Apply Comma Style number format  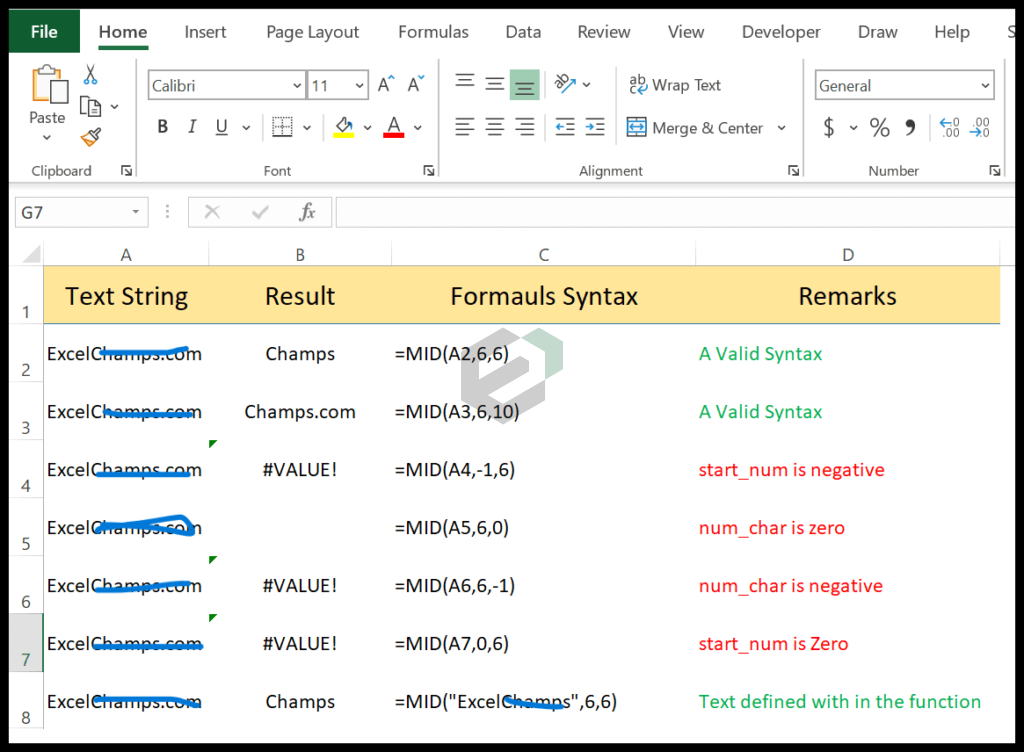pyautogui.click(x=910, y=127)
